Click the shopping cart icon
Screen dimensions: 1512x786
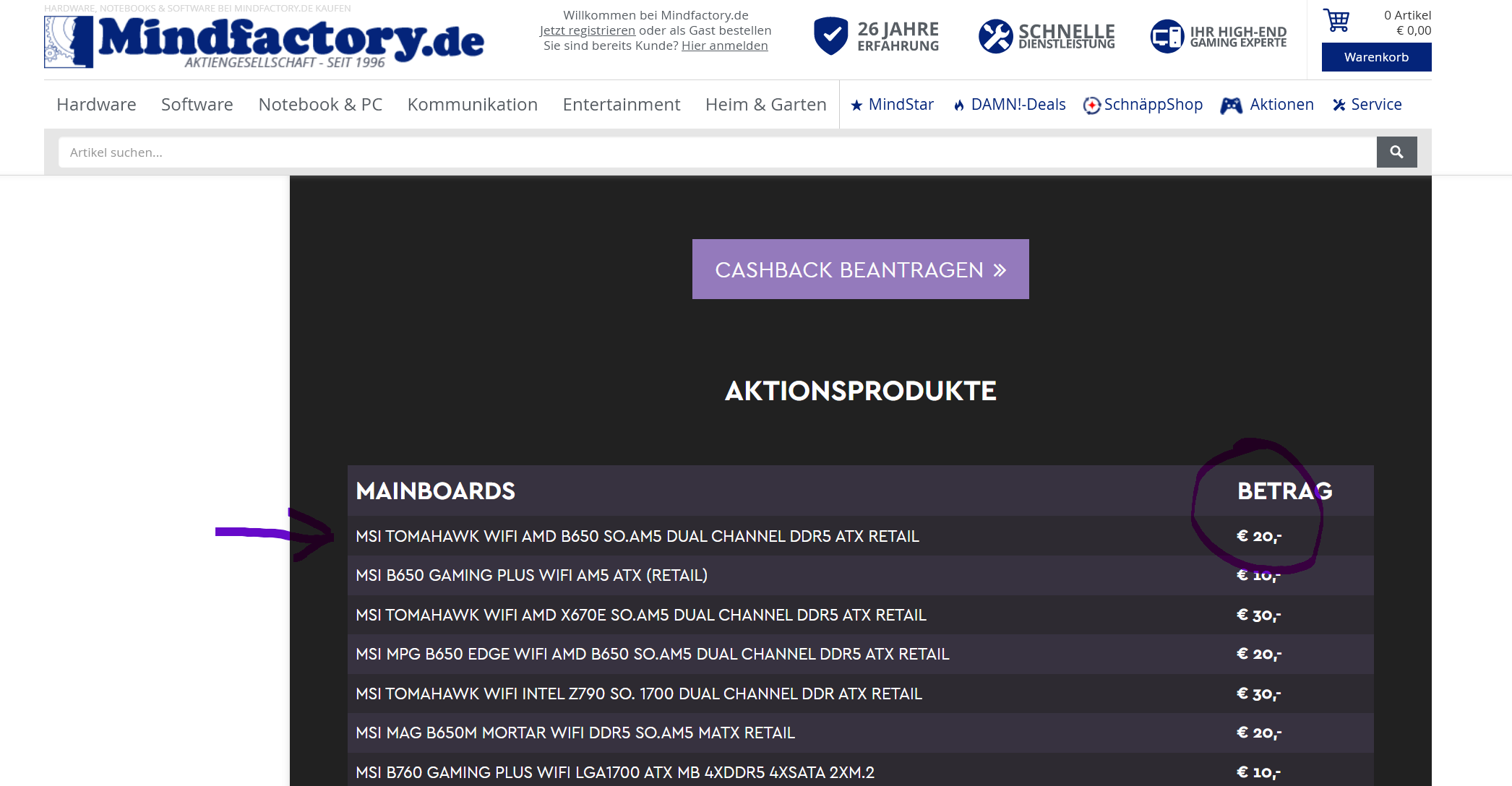[1336, 20]
